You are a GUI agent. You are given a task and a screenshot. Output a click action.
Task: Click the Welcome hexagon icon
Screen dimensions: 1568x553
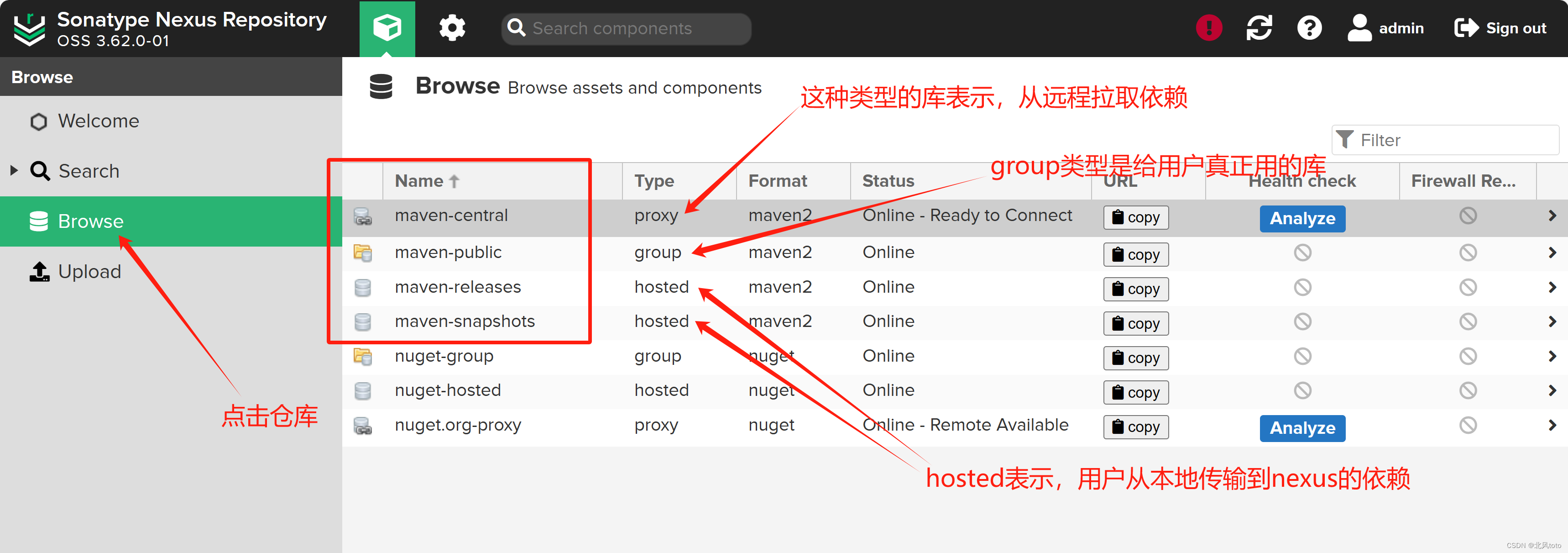[x=39, y=122]
